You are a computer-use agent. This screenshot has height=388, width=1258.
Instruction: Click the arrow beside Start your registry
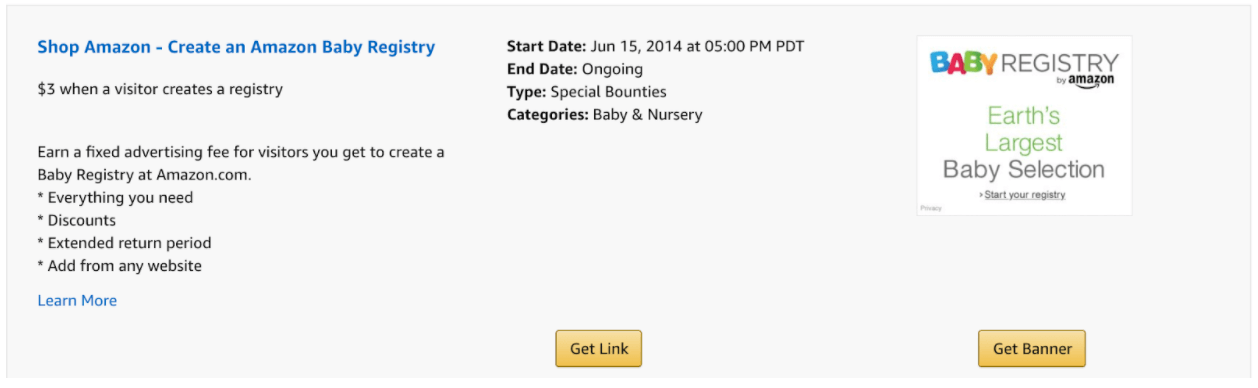[981, 195]
